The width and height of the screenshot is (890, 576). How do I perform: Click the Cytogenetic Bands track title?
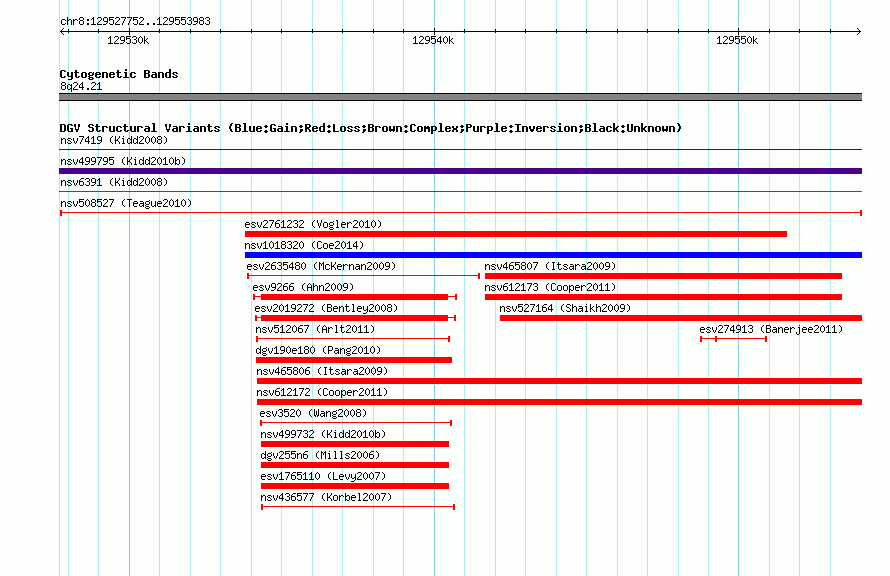(x=119, y=74)
